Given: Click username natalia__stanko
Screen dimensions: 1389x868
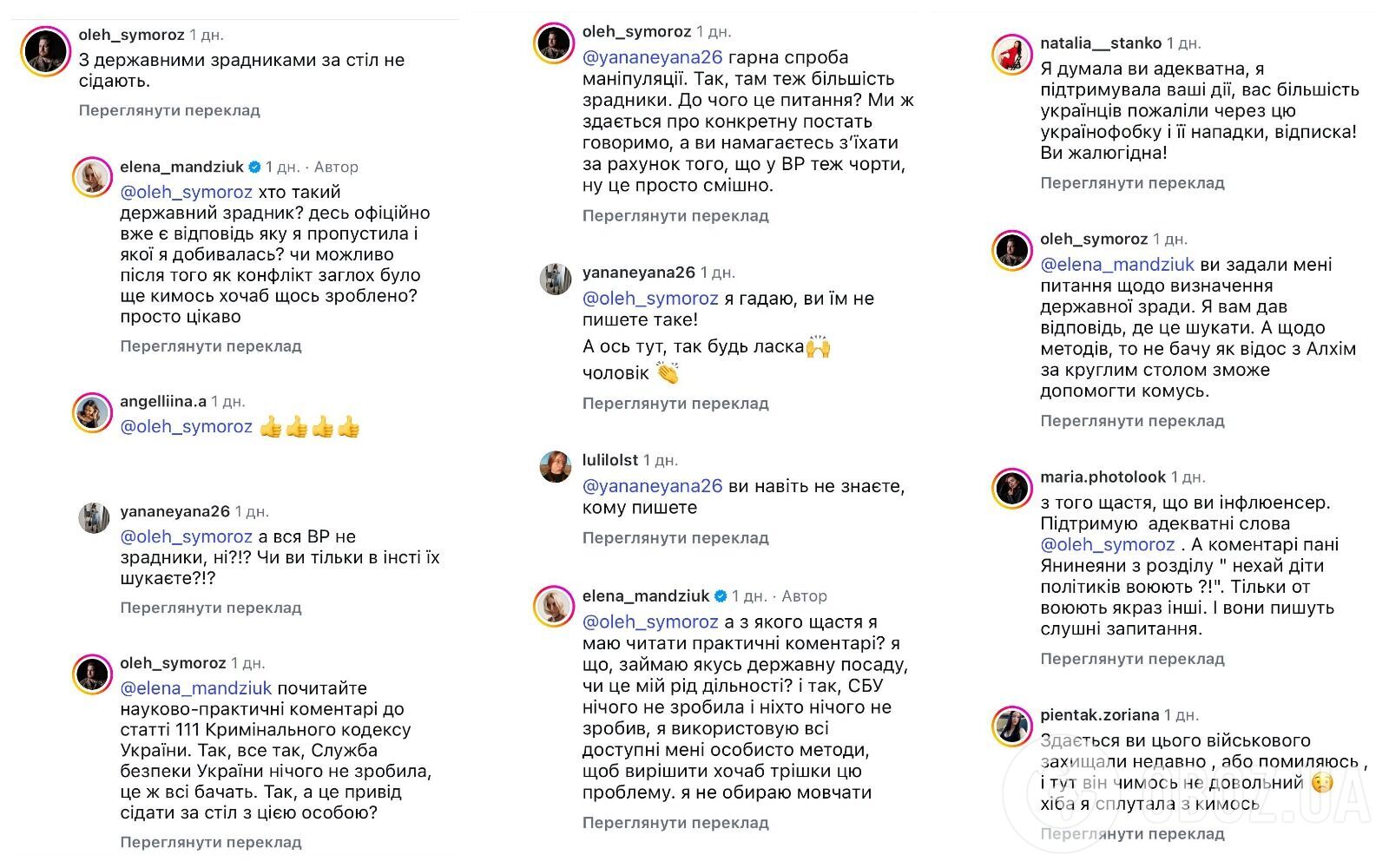Looking at the screenshot, I should tap(1101, 43).
